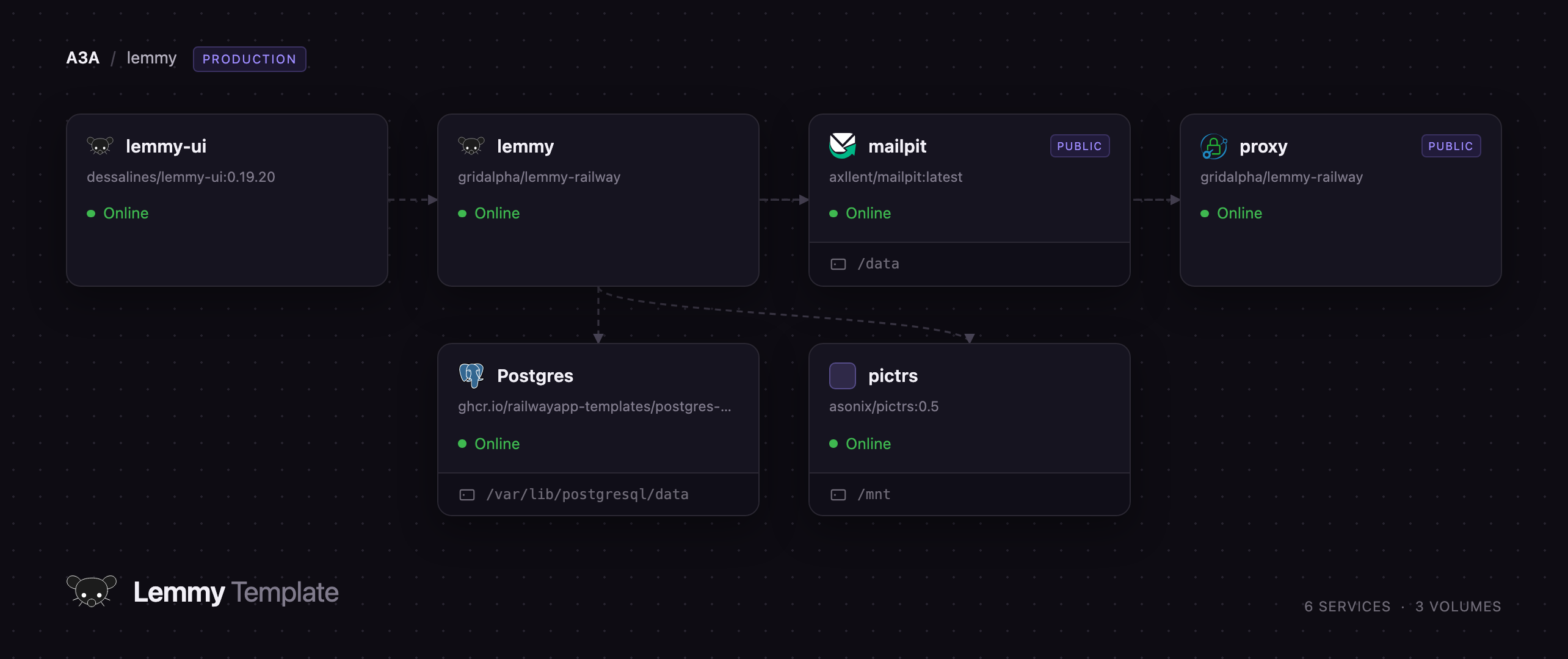This screenshot has width=1568, height=659.
Task: Select the lemmy-ui service title
Action: (166, 146)
